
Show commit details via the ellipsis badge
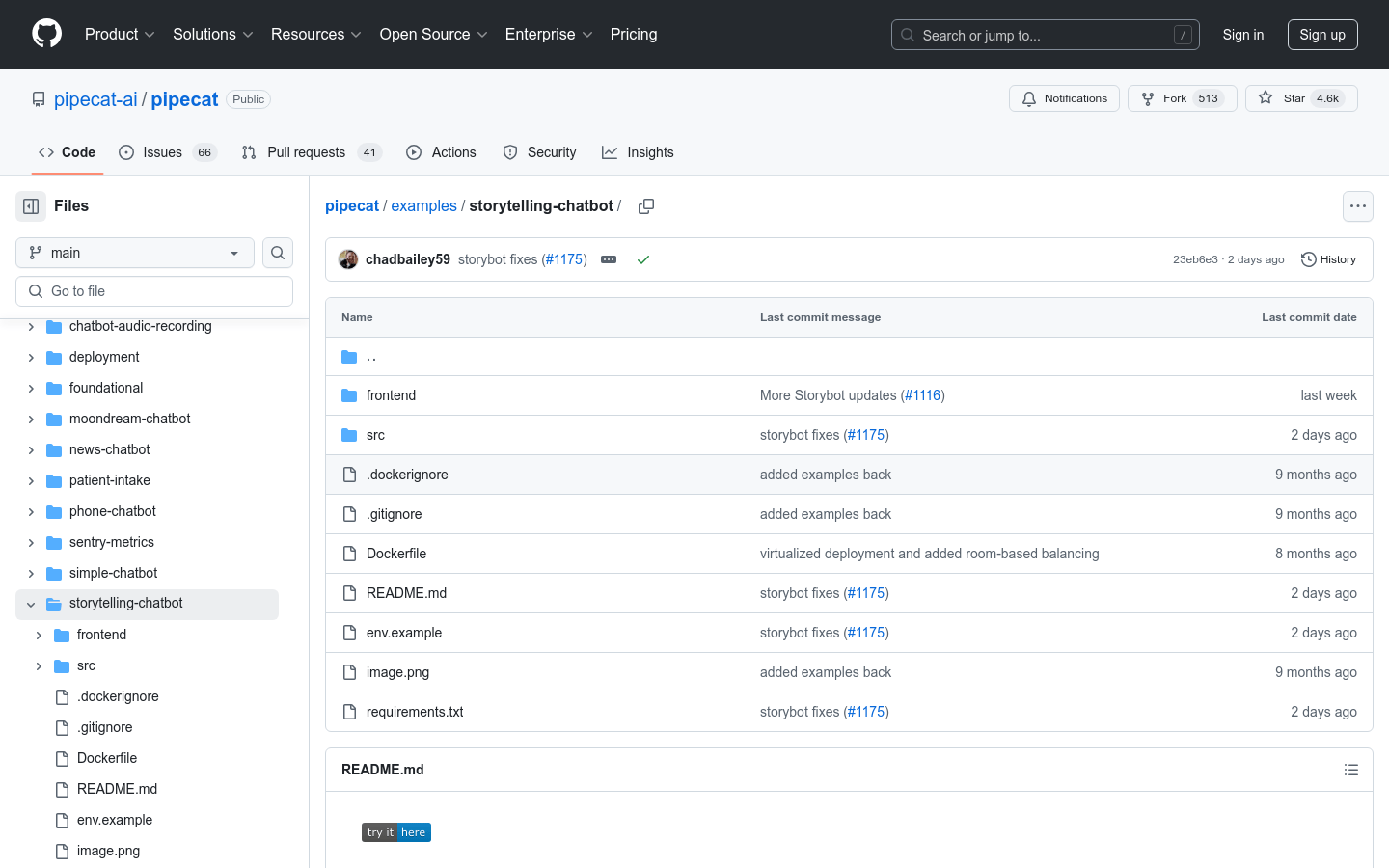(609, 259)
